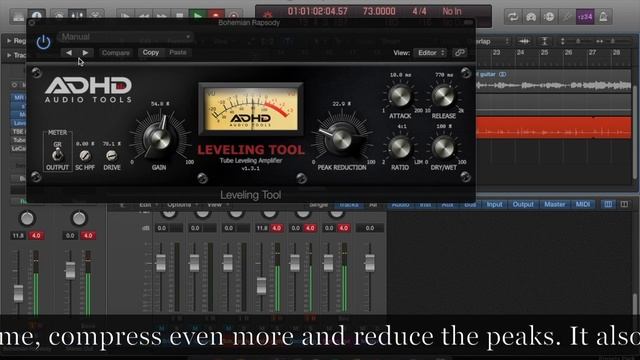This screenshot has width=640, height=360.
Task: Click the 01:01:02:04.57 position display
Action: click(x=318, y=11)
